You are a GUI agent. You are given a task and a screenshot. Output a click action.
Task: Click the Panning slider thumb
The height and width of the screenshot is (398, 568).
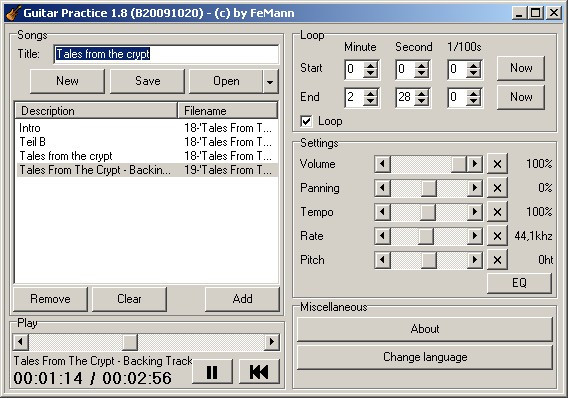tap(429, 188)
